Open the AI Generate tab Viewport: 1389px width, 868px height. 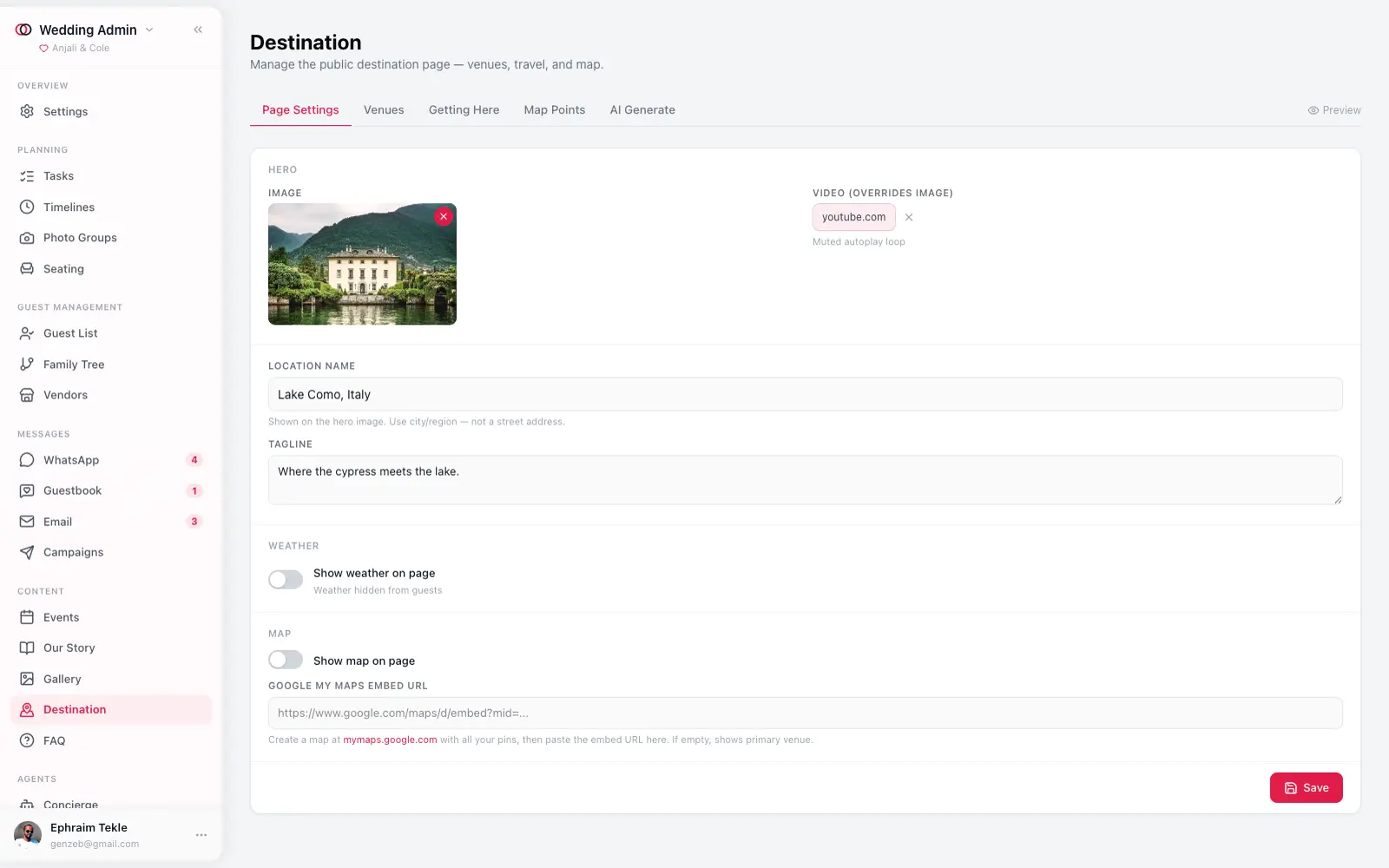642,110
